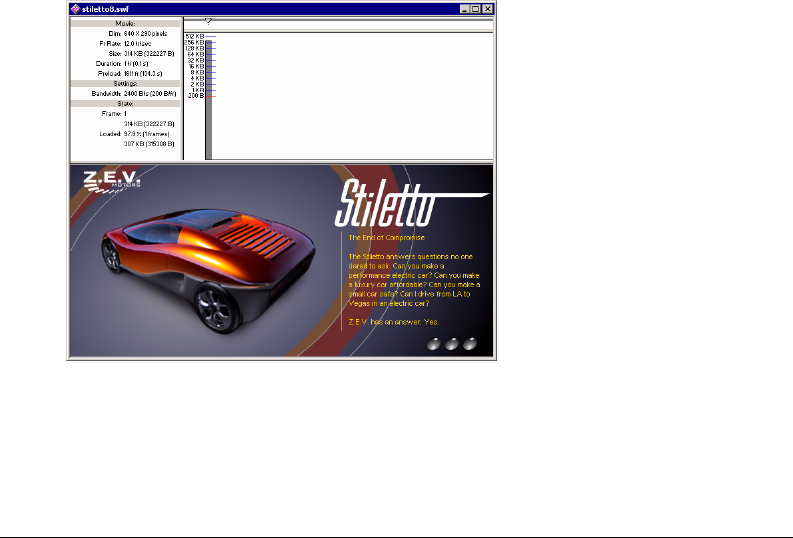
Task: Select 'The End of Compromise' tagline
Action: [x=387, y=238]
